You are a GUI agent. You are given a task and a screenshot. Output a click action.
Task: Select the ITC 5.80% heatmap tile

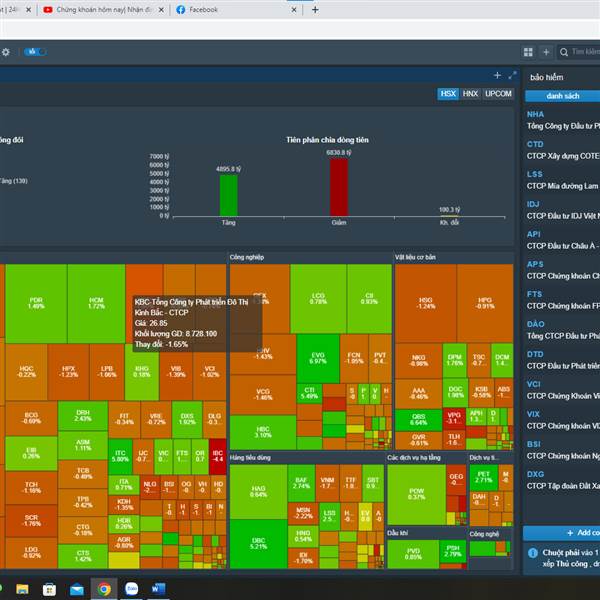[x=120, y=457]
